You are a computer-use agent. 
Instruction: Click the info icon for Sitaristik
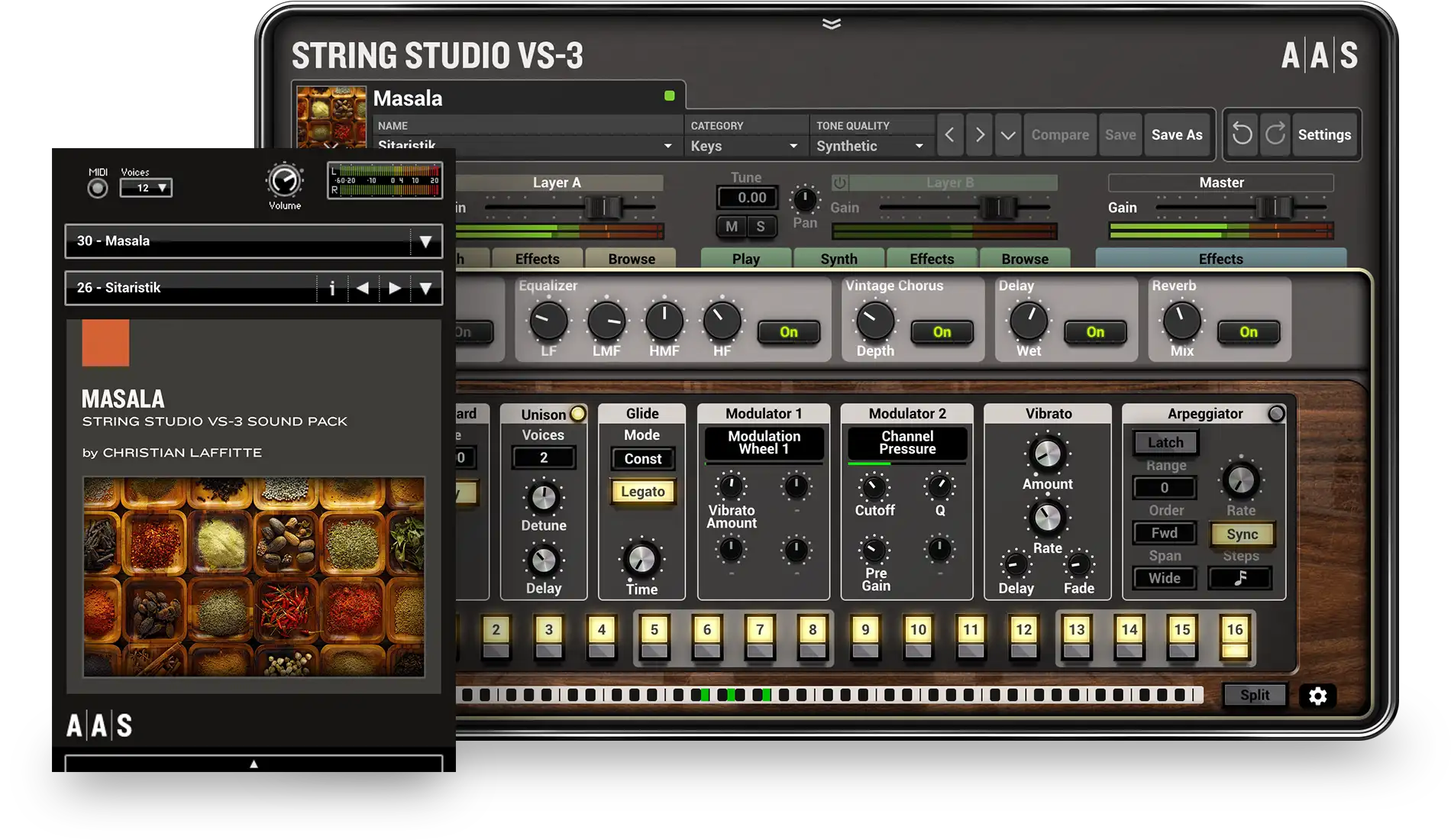point(332,288)
